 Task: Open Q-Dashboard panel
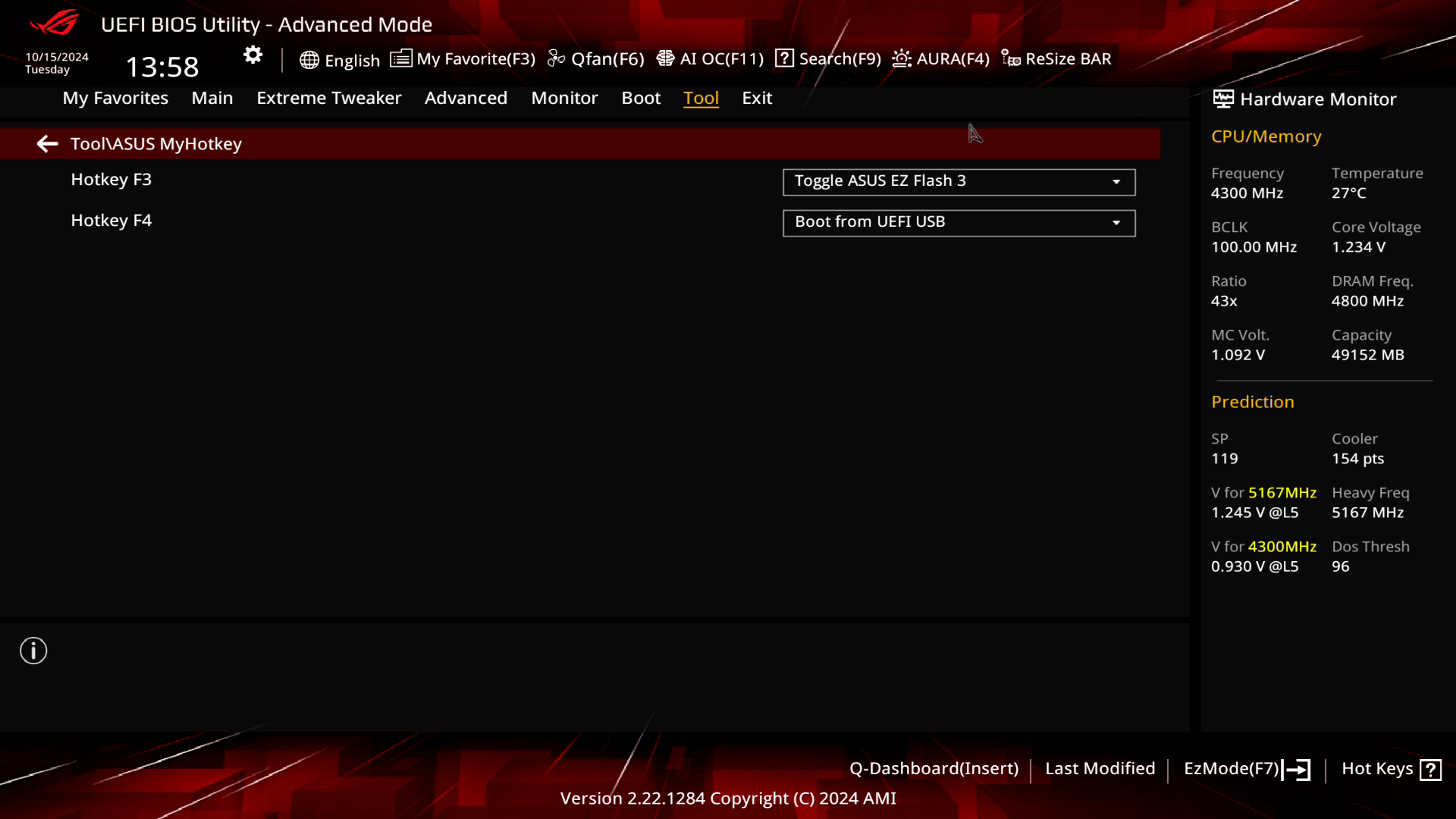[934, 768]
